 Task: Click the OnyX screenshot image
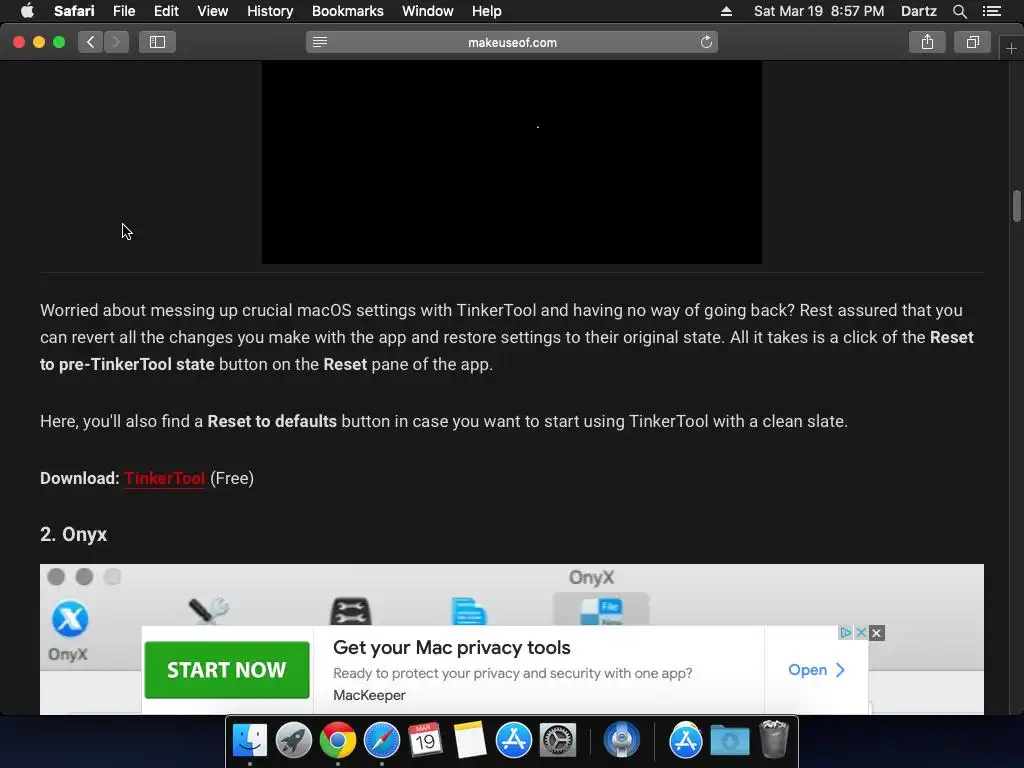511,594
